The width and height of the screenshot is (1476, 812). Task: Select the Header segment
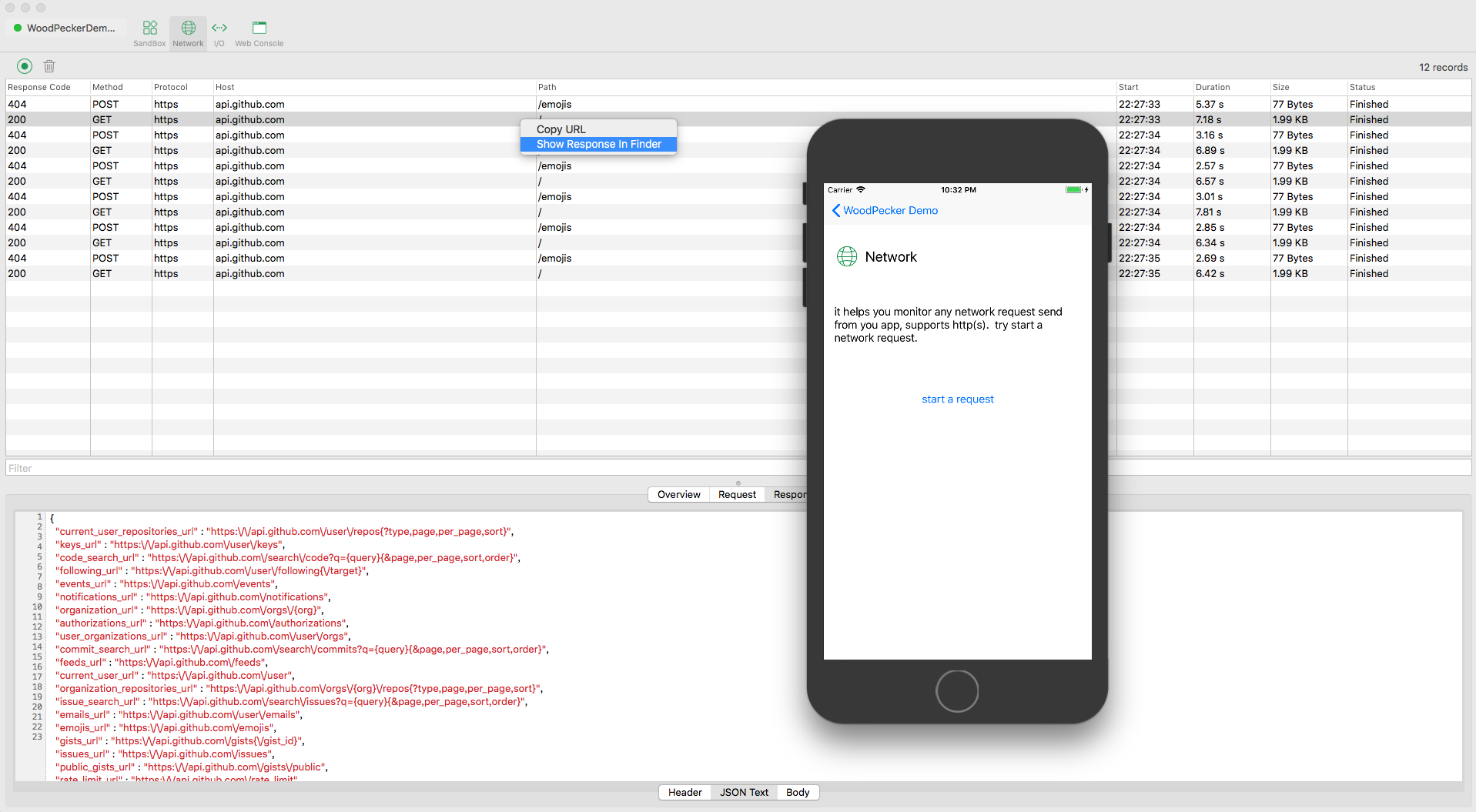(684, 792)
